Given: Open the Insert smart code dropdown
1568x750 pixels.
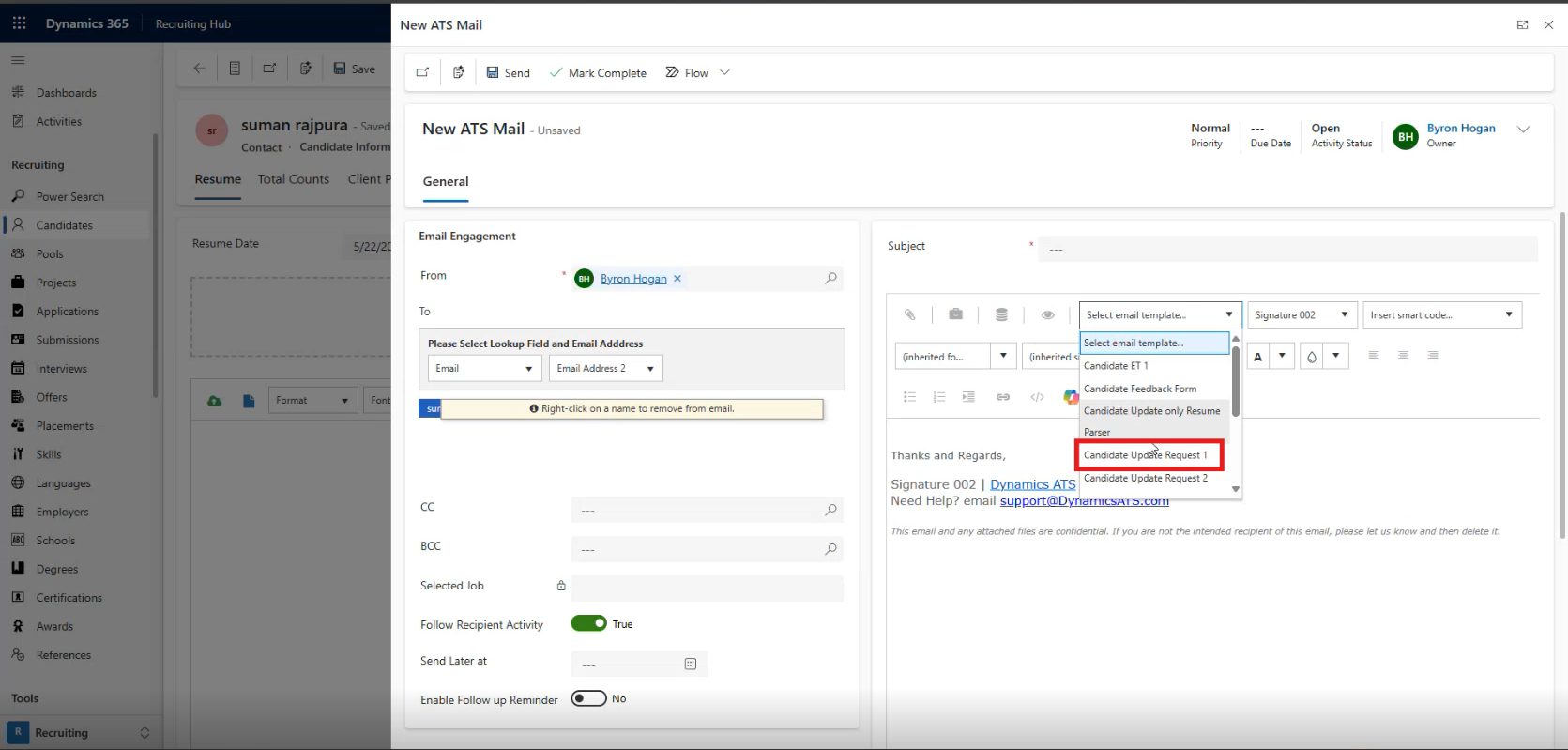Looking at the screenshot, I should [1442, 315].
